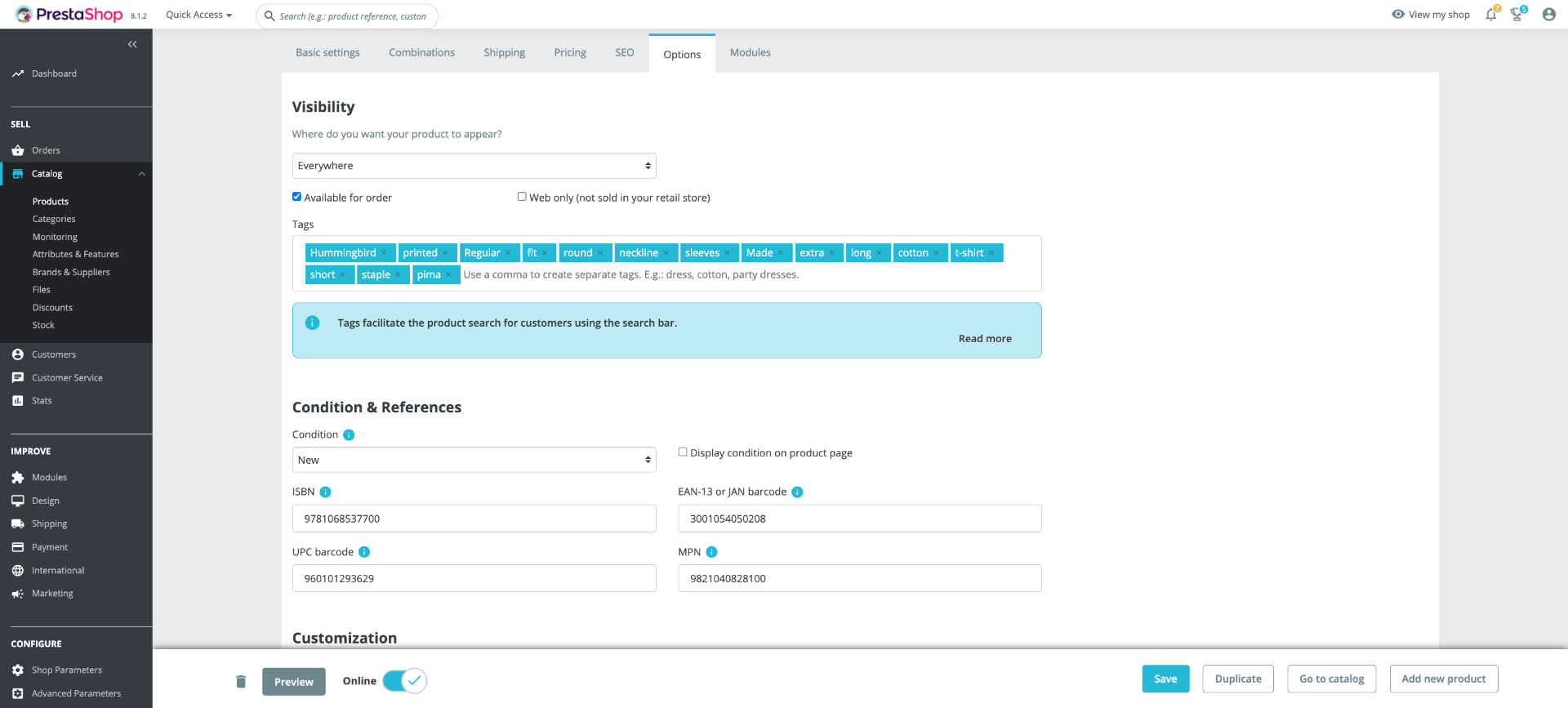Open the Condition New dropdown

[x=474, y=460]
